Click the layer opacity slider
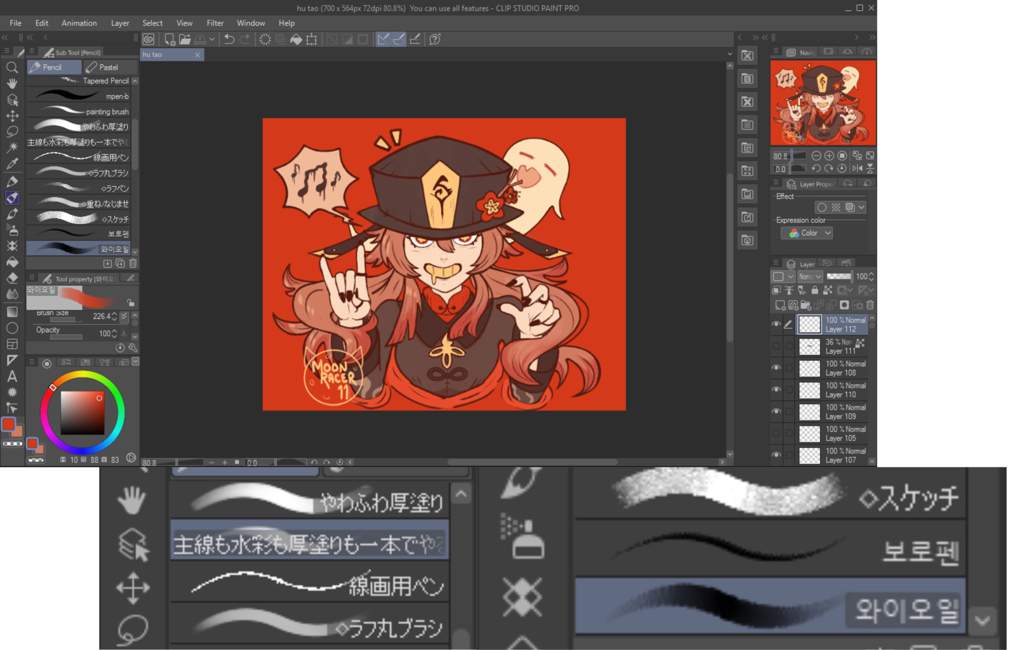 click(839, 276)
